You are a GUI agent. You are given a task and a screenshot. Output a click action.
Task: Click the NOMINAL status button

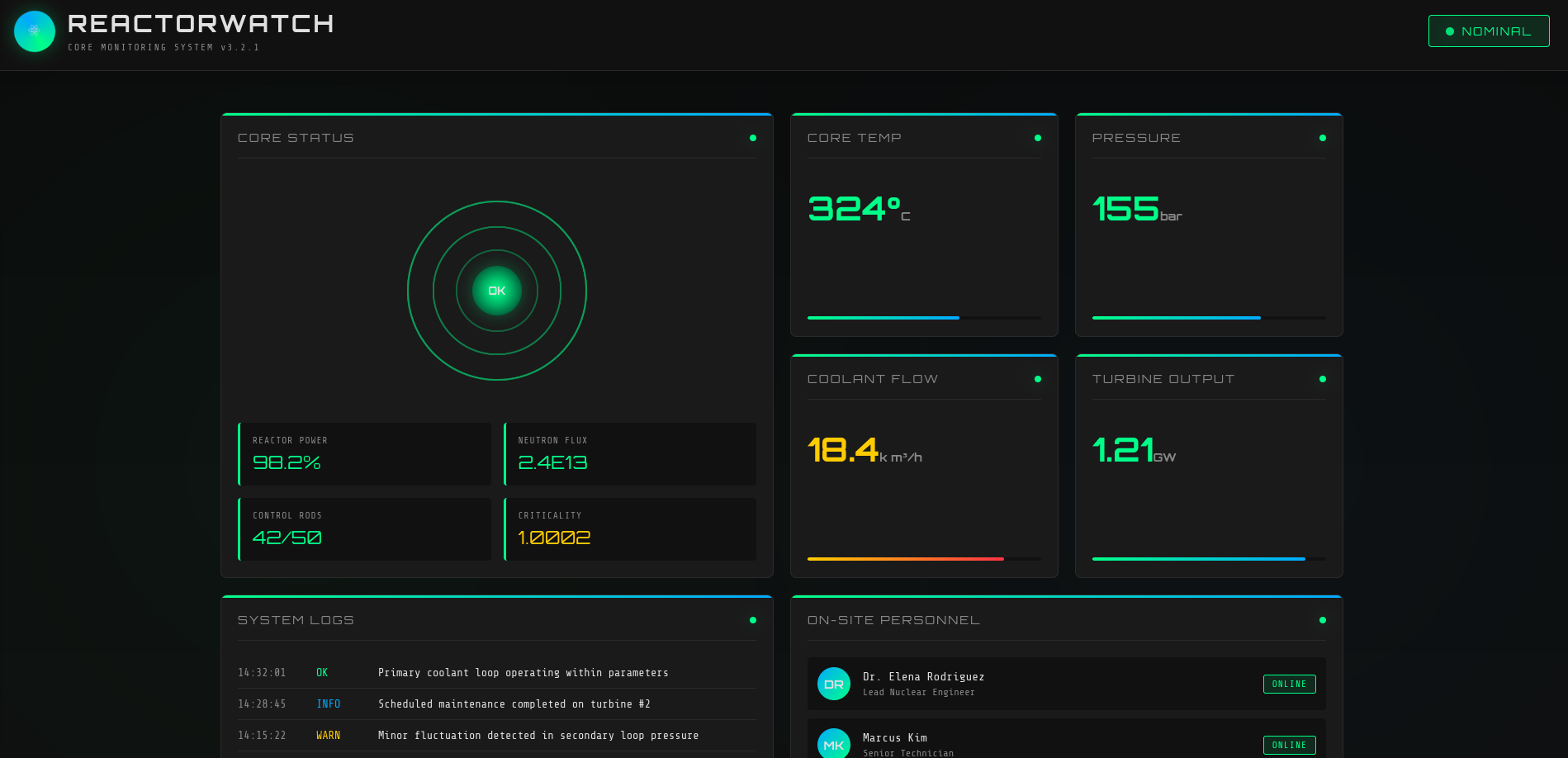1489,31
